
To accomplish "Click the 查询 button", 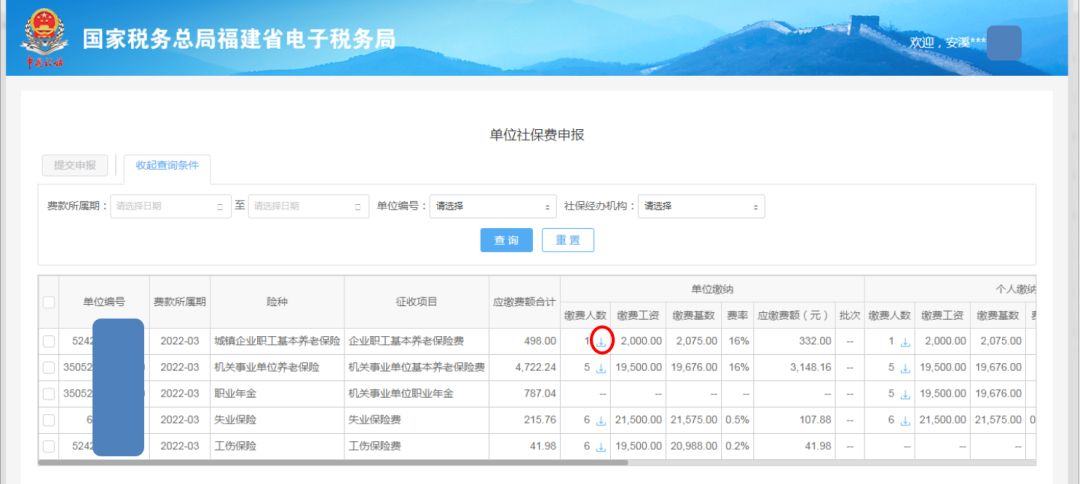I will [x=506, y=240].
